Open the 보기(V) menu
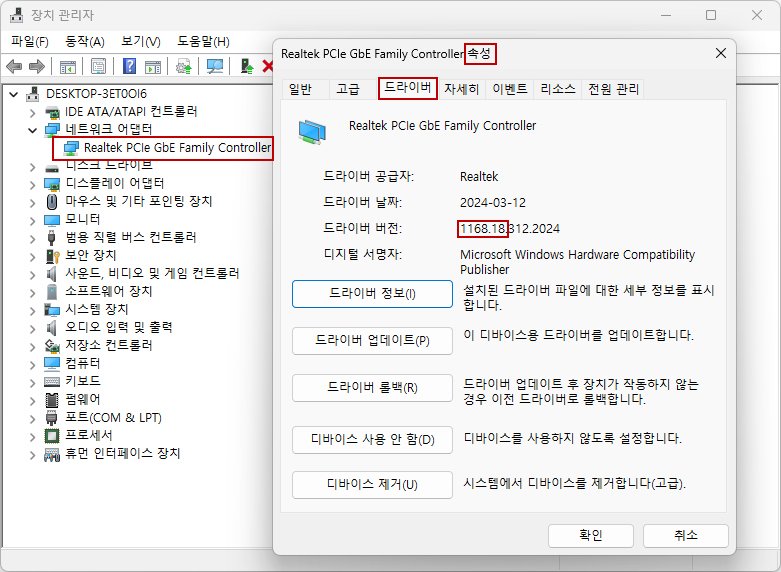Screen dimensions: 781x572 click(x=141, y=42)
